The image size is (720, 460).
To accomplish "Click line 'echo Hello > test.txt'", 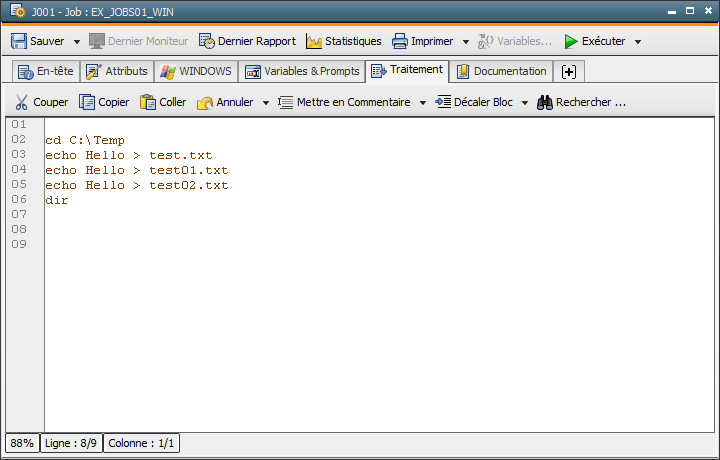I will coord(129,155).
